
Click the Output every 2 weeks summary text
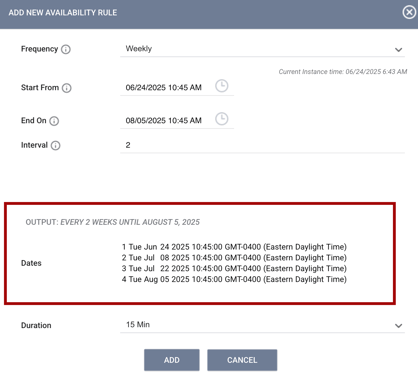[x=113, y=222]
